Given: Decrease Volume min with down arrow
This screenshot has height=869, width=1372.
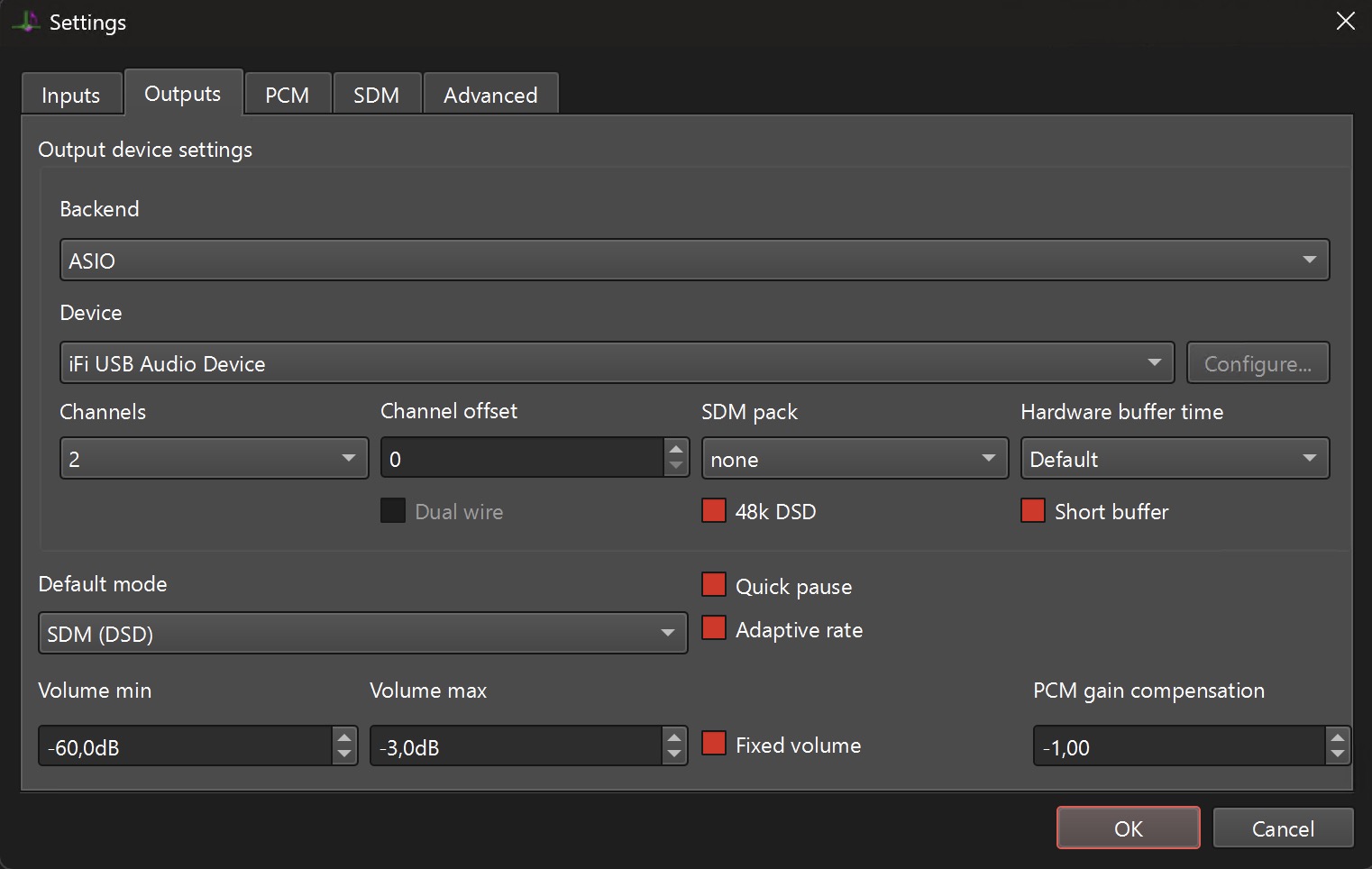Looking at the screenshot, I should [344, 755].
